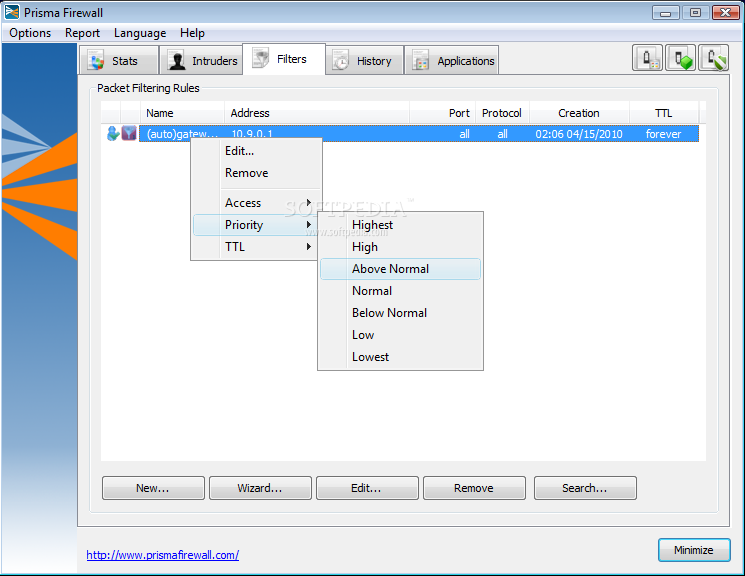This screenshot has height=576, width=745.
Task: Choose Remove in the context menu
Action: point(257,173)
